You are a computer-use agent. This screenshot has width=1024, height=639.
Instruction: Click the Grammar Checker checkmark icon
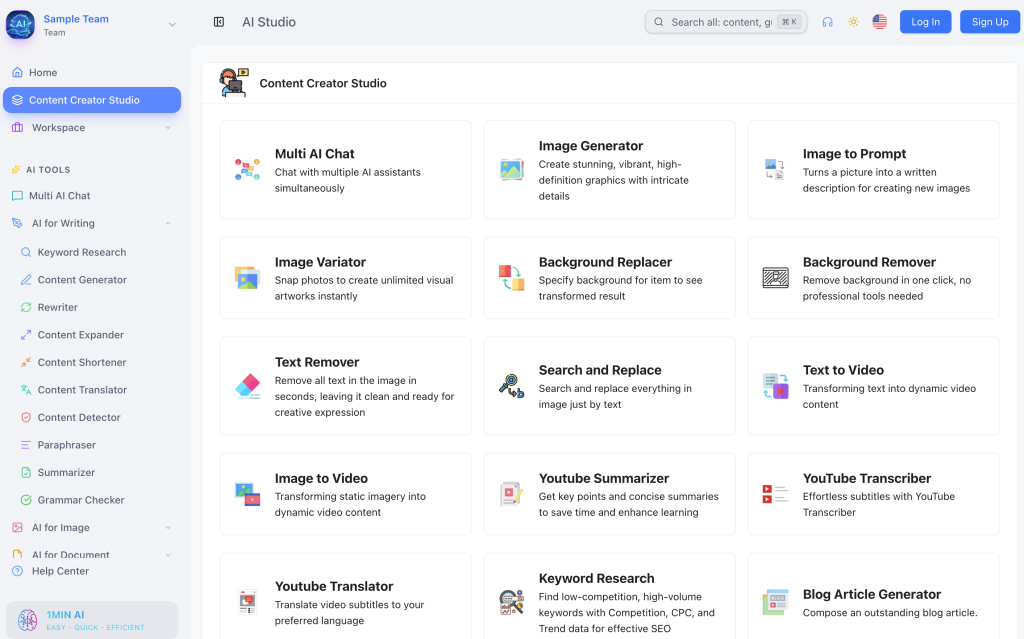pyautogui.click(x=26, y=500)
